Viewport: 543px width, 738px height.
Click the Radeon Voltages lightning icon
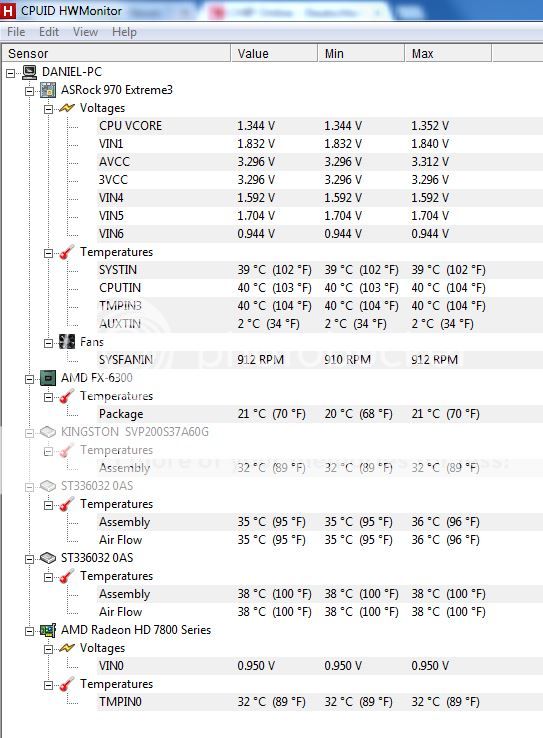[x=67, y=648]
